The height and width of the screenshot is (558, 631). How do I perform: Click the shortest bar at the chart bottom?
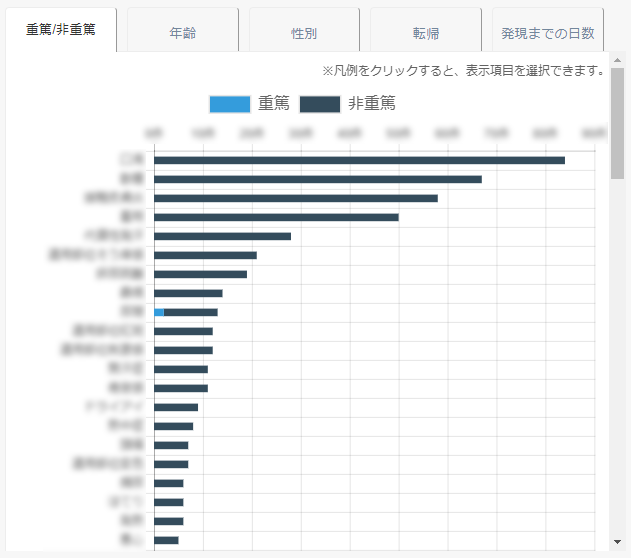tap(166, 540)
